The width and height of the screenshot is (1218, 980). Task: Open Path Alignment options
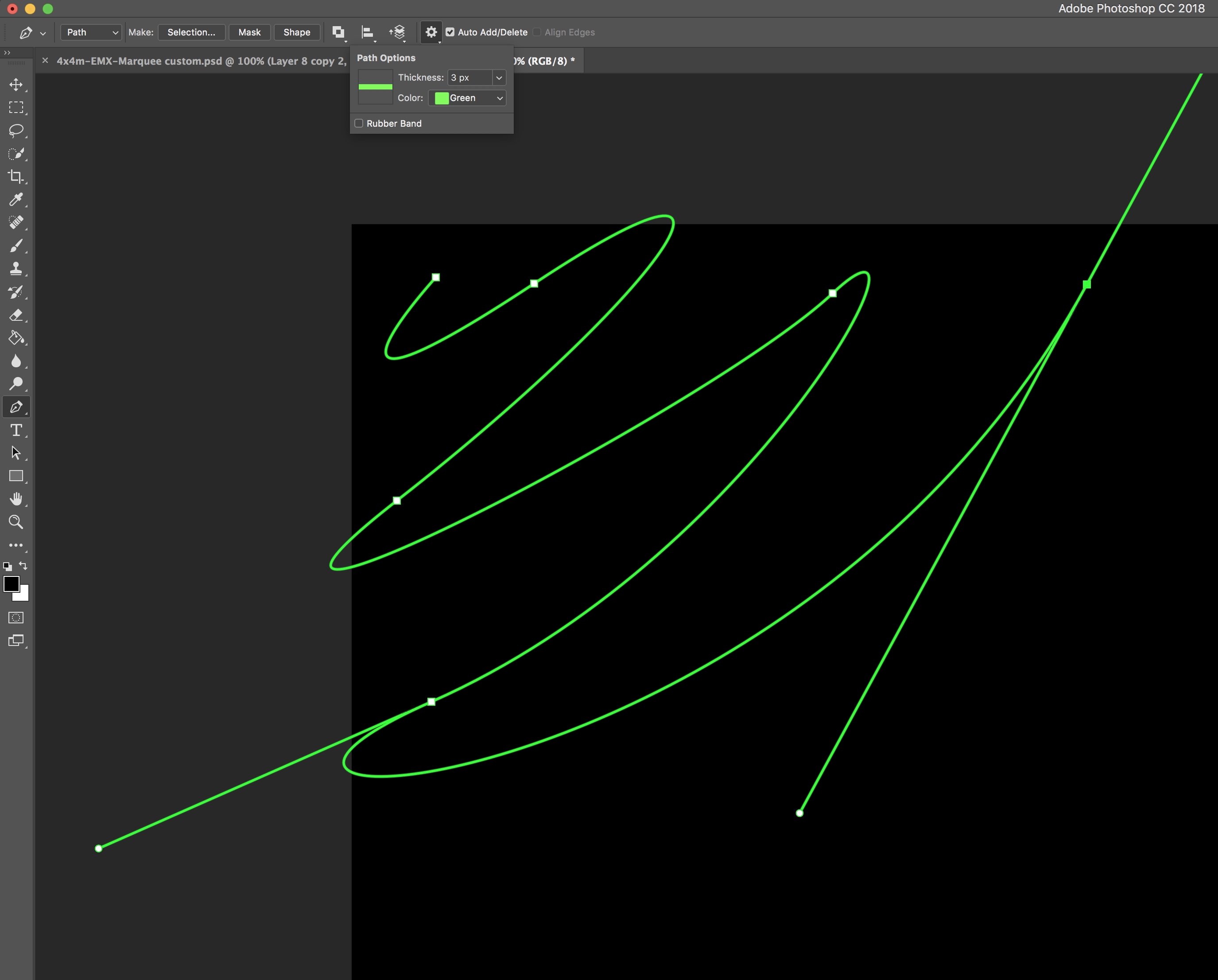(368, 33)
